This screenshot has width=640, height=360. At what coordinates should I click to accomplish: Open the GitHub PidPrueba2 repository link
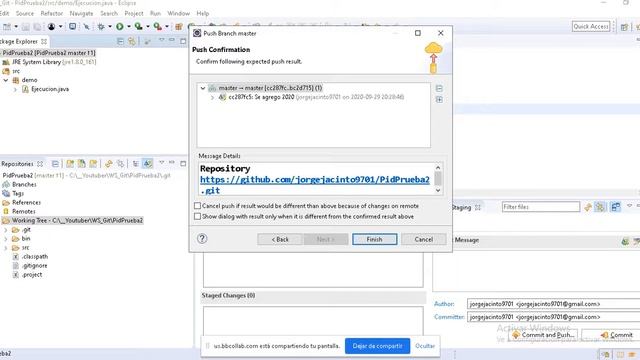click(315, 185)
